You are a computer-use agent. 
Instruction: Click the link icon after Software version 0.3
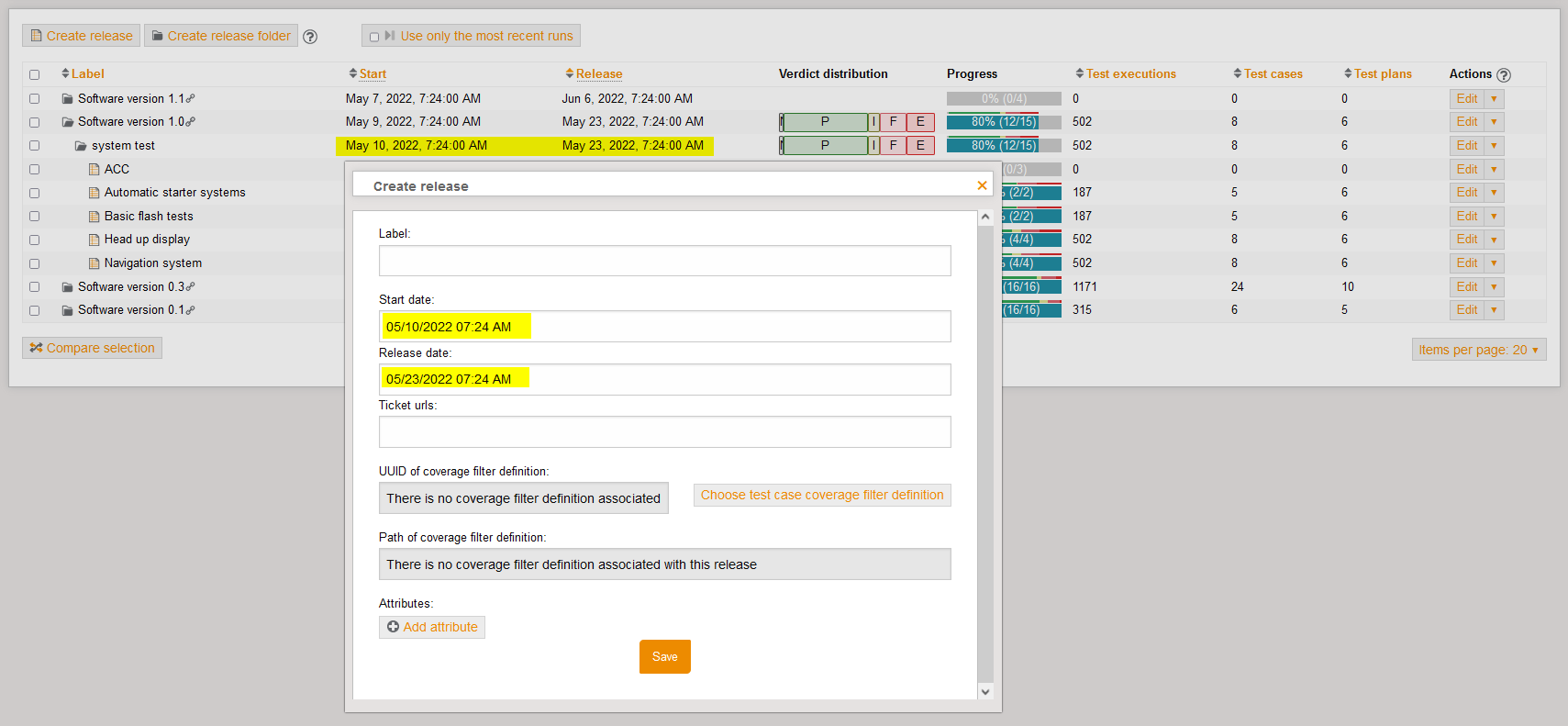pos(191,286)
